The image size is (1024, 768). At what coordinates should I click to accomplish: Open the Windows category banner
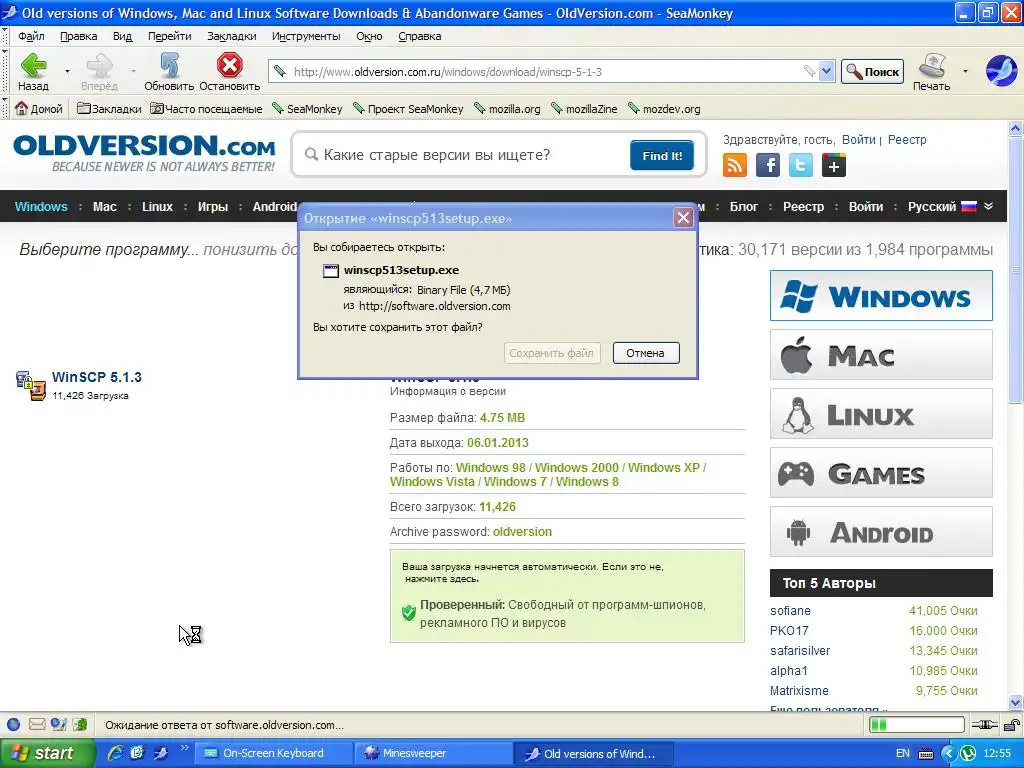tap(881, 296)
